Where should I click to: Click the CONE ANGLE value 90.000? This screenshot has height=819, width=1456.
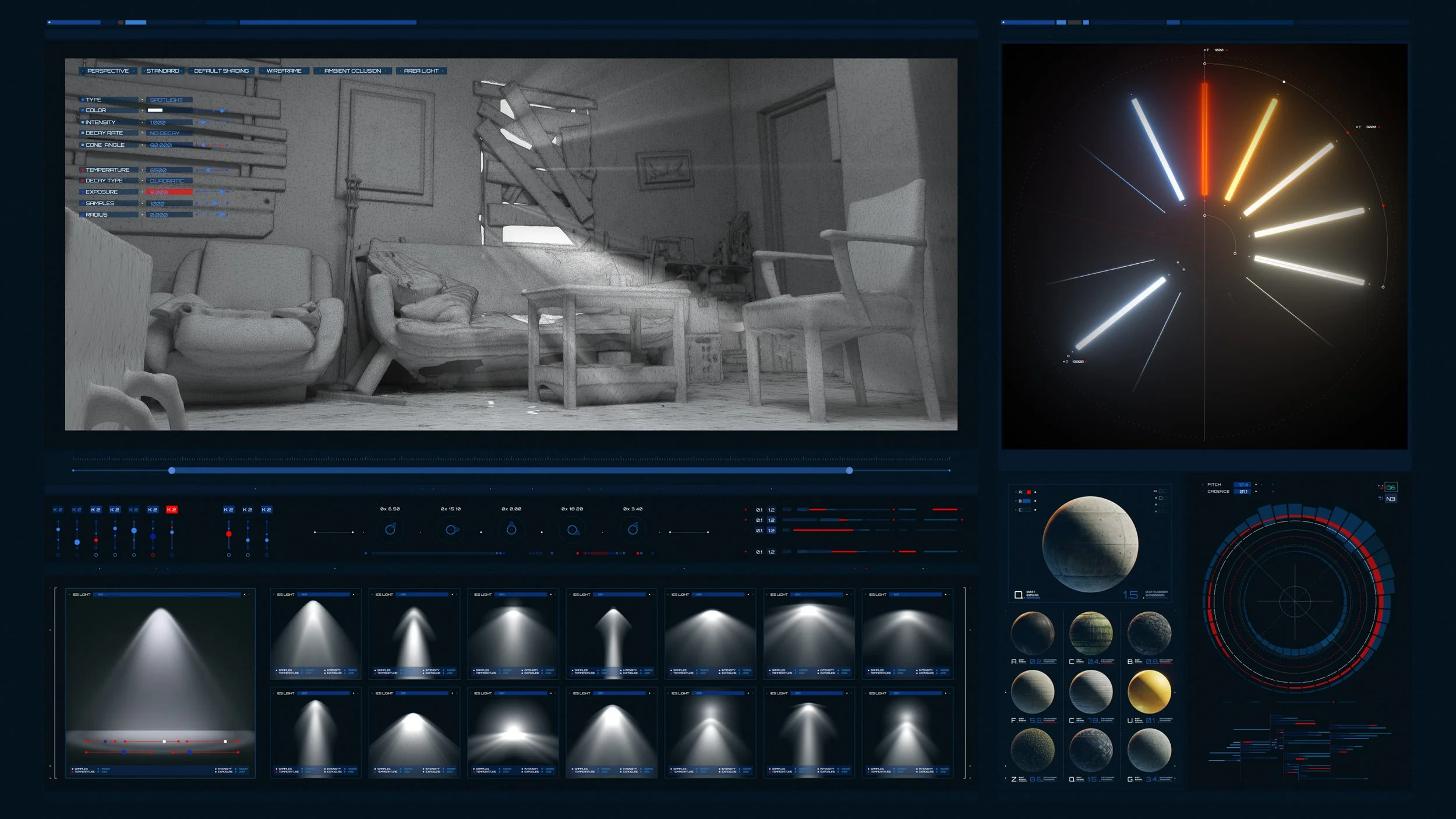(x=169, y=145)
